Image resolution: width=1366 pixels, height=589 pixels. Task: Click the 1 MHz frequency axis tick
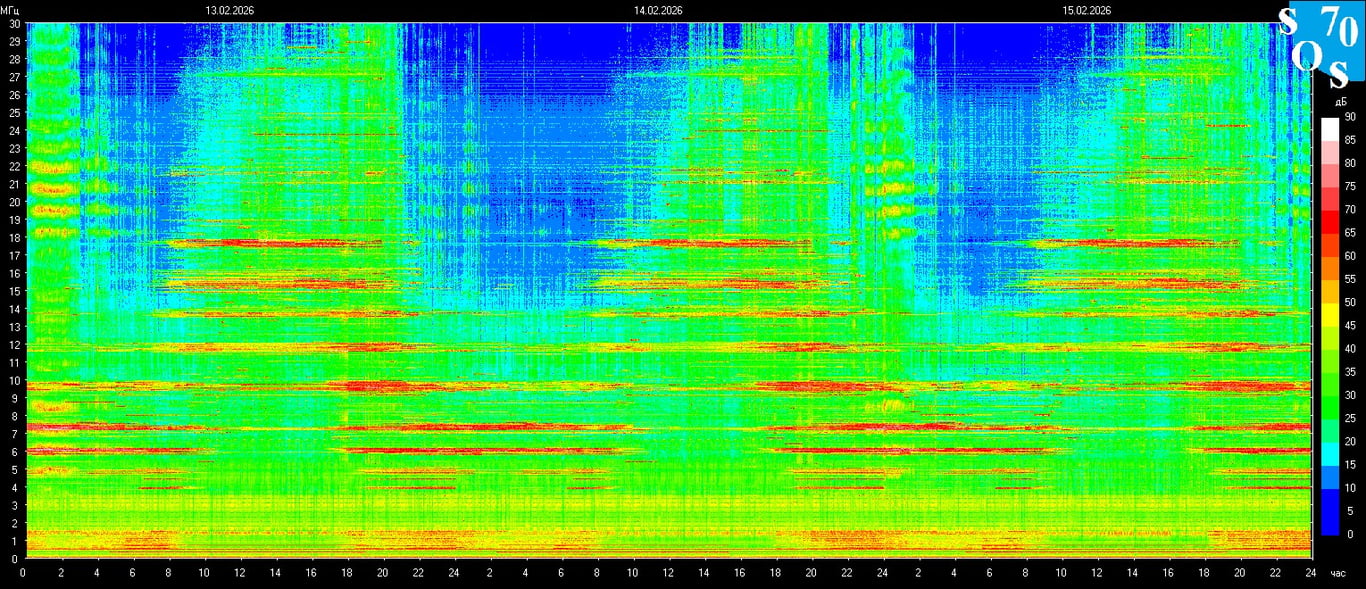pos(14,541)
